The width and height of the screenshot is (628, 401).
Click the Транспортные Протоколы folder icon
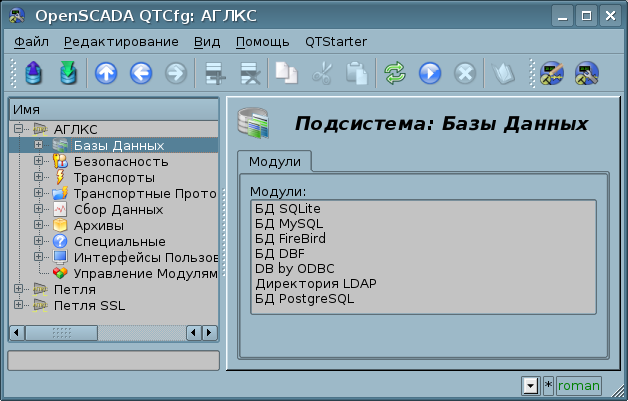pyautogui.click(x=60, y=193)
